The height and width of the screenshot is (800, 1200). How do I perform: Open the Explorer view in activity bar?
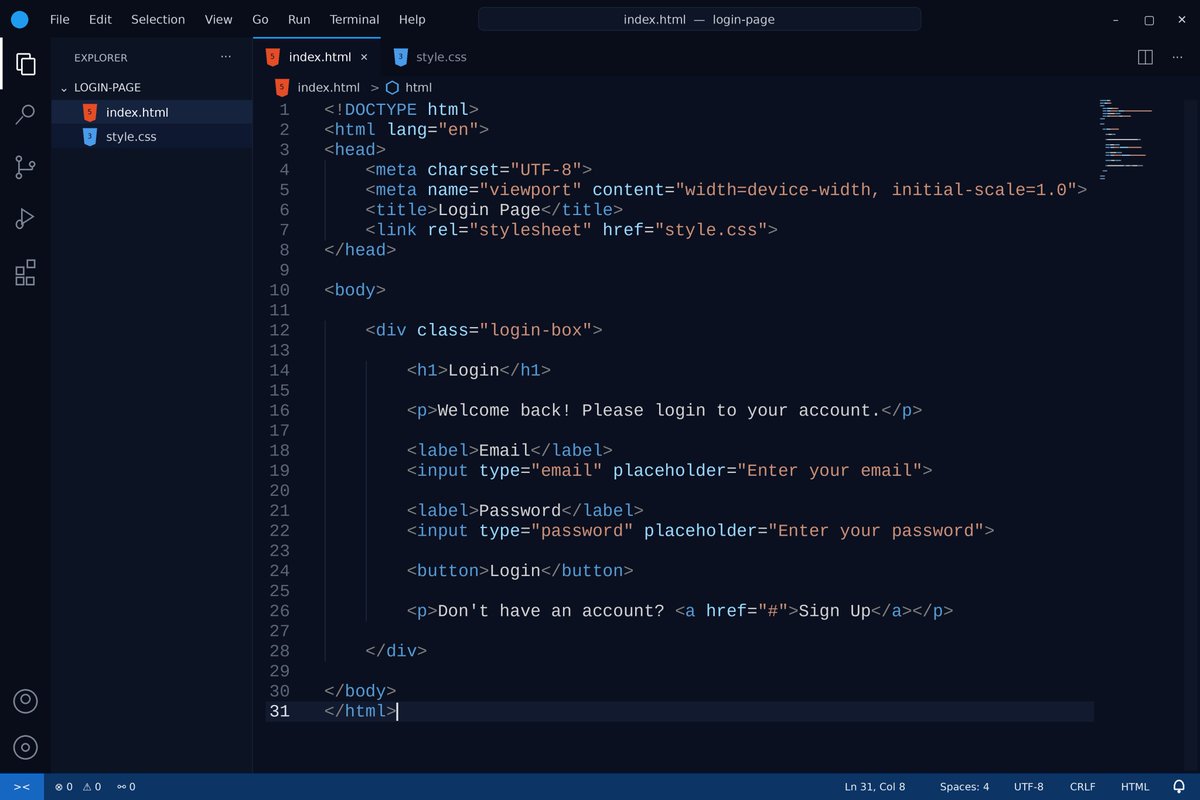[25, 65]
